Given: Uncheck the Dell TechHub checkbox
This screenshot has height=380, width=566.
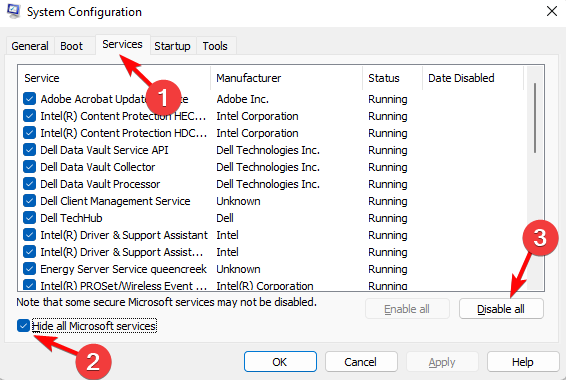Looking at the screenshot, I should pos(29,218).
